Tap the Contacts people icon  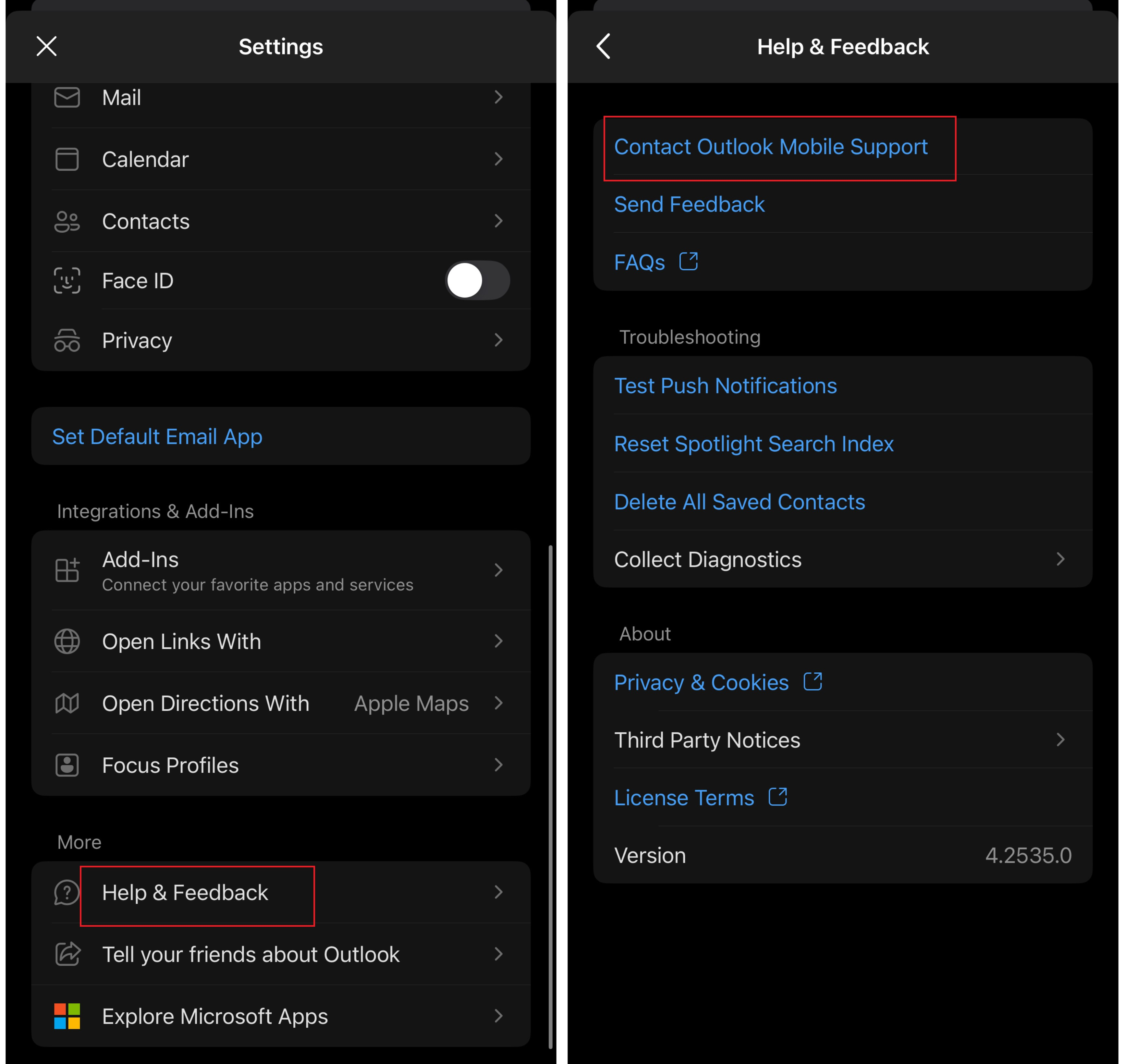(67, 221)
